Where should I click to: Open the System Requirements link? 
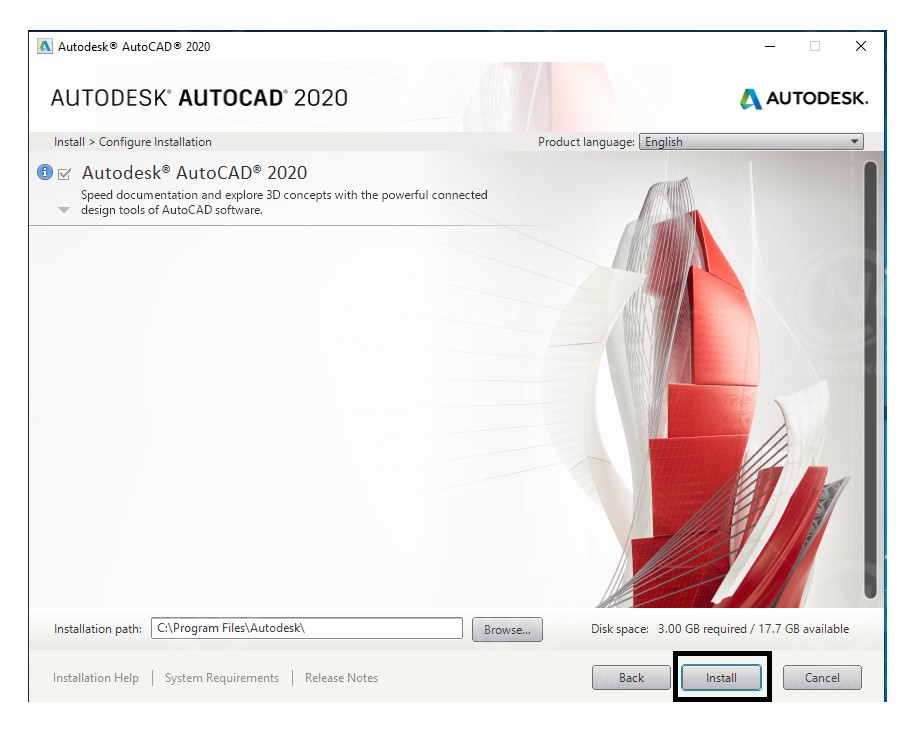pyautogui.click(x=222, y=678)
